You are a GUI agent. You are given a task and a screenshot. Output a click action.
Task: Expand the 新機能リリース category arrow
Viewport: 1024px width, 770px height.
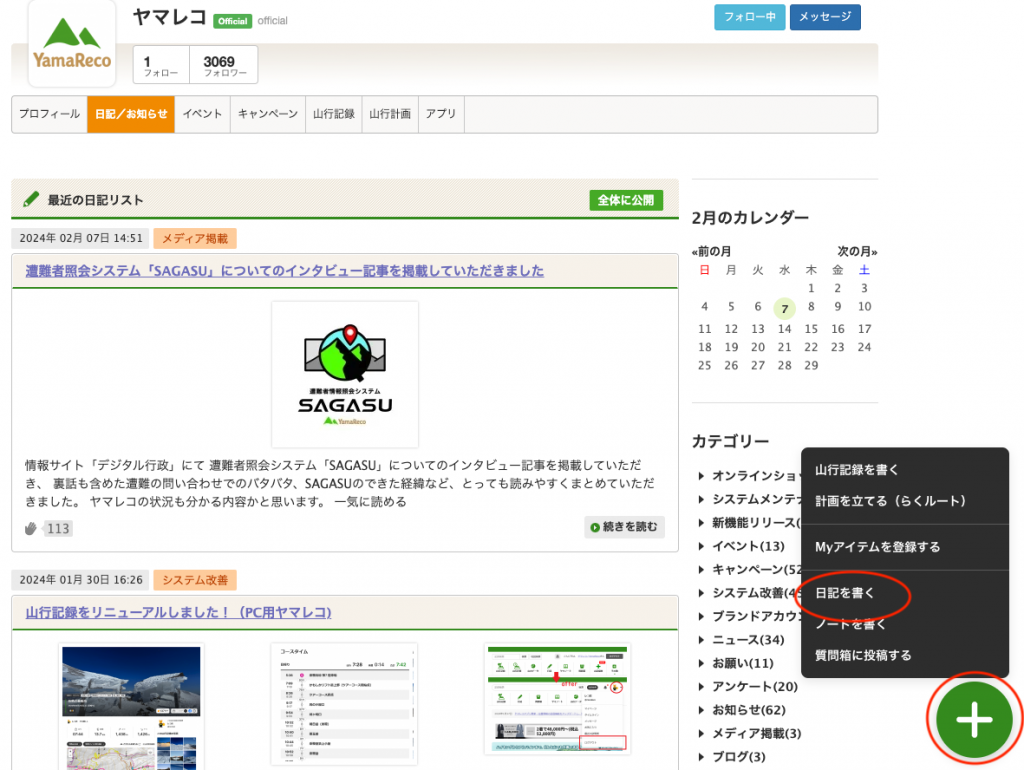[701, 523]
